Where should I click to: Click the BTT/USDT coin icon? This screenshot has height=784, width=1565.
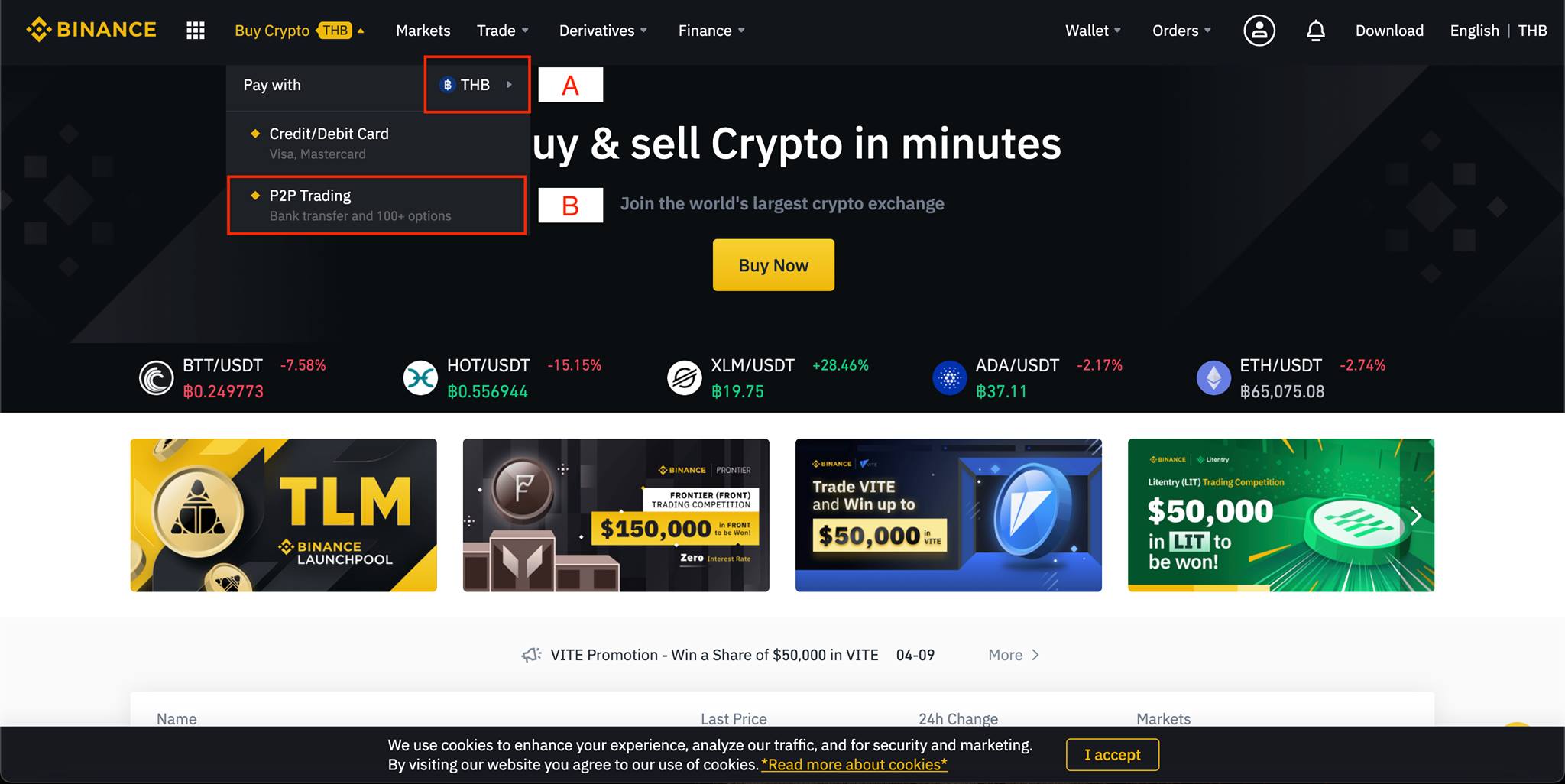(x=157, y=377)
